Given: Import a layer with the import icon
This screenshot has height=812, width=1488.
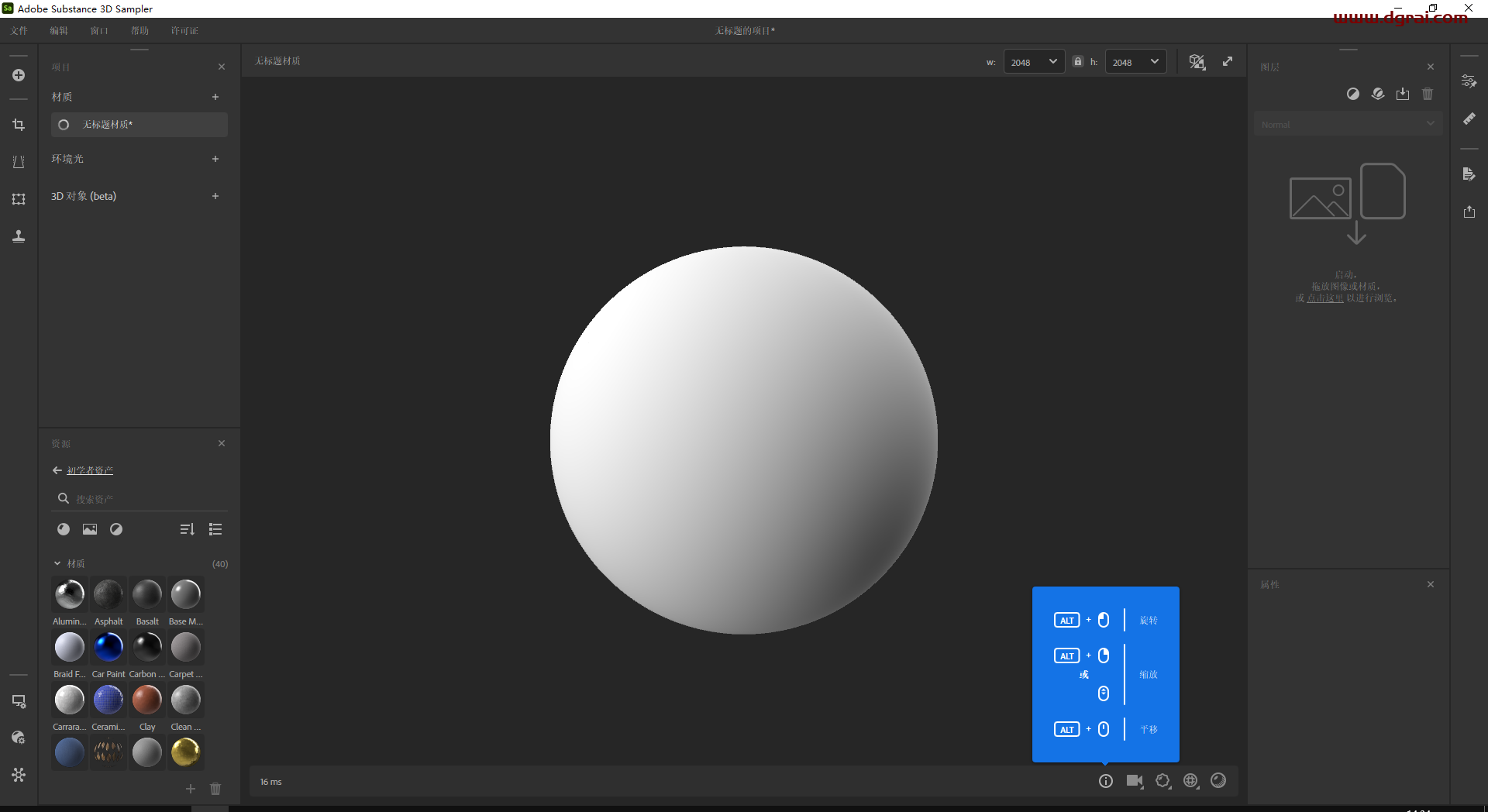Looking at the screenshot, I should point(1403,94).
